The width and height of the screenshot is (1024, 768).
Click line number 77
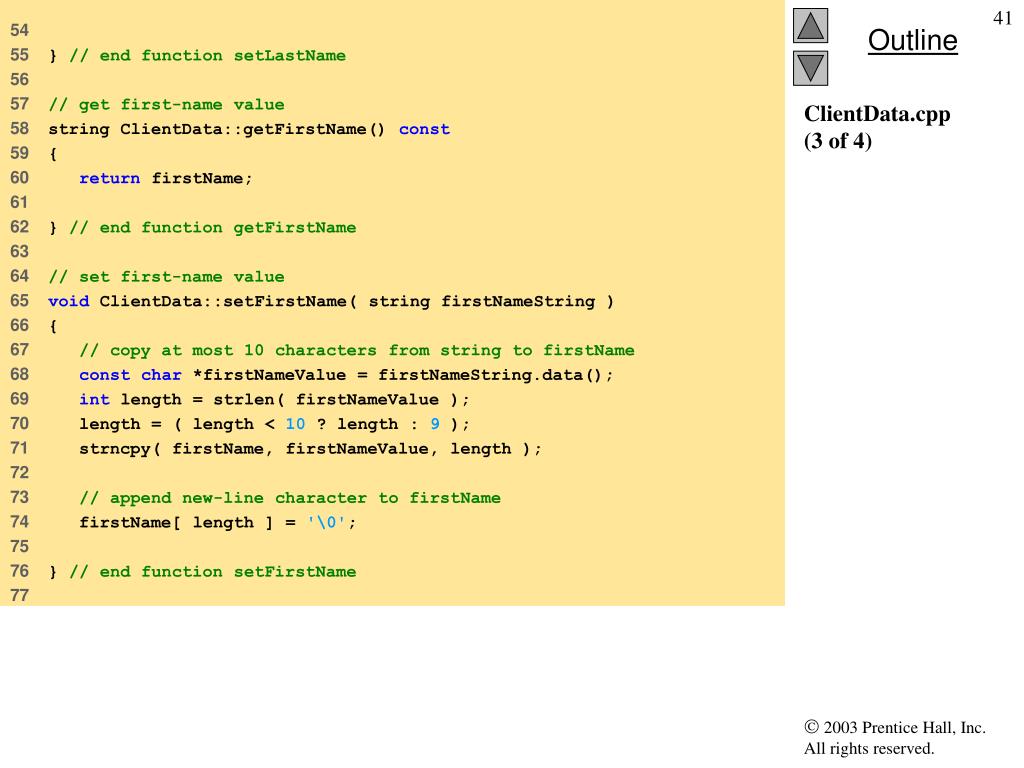[x=20, y=595]
